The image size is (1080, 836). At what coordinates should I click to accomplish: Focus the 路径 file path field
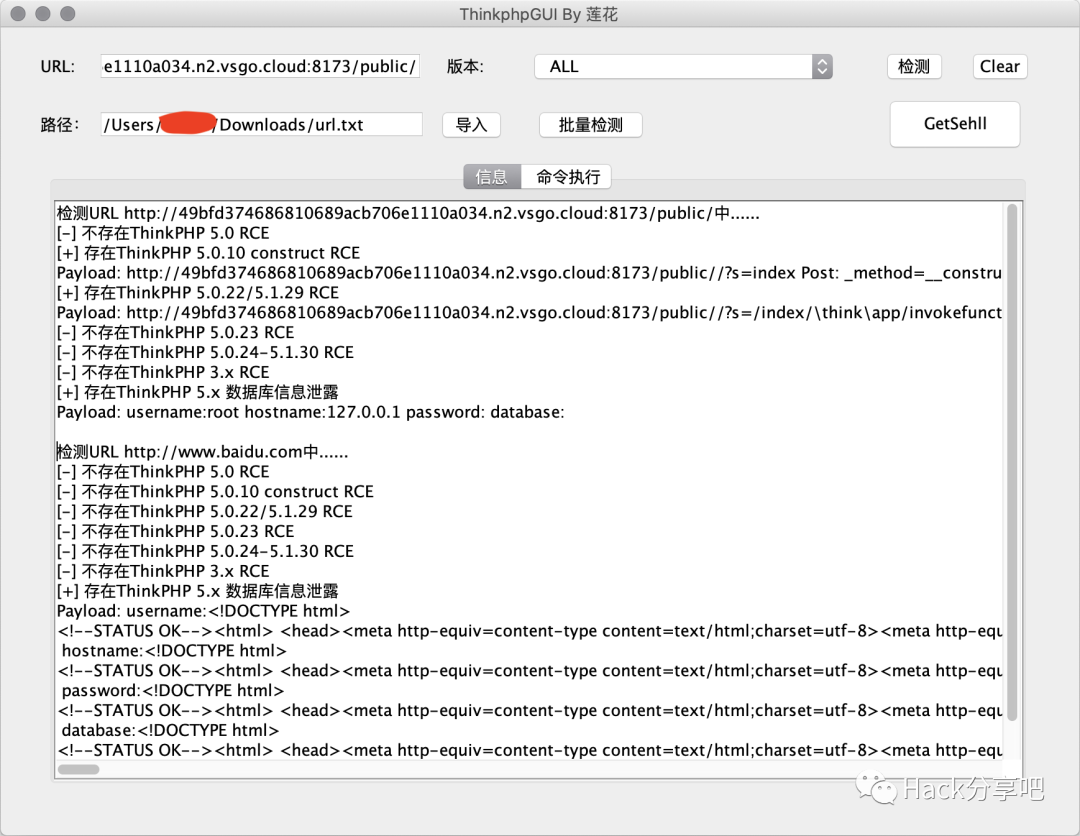(261, 125)
